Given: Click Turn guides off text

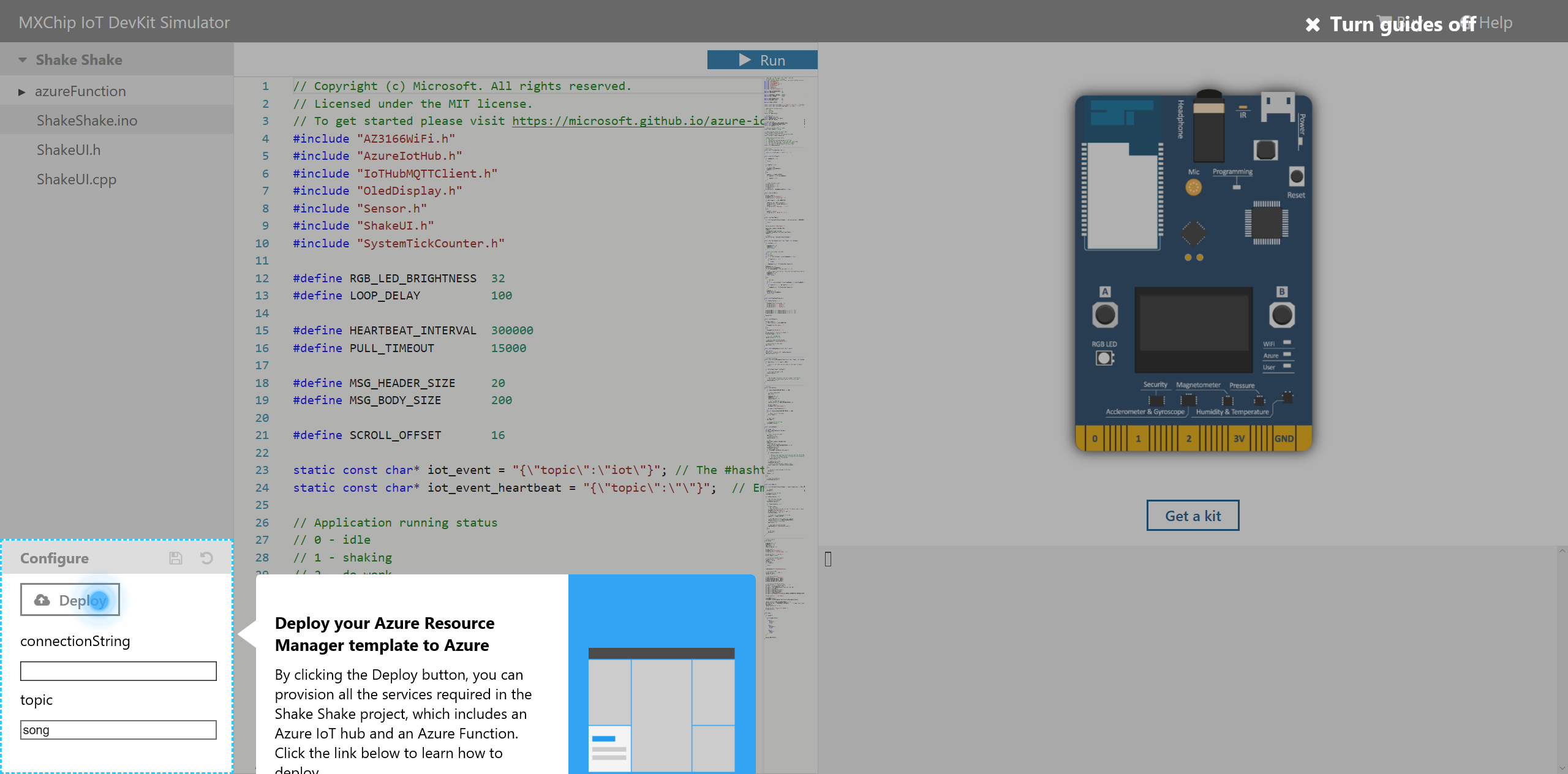Looking at the screenshot, I should tap(1403, 24).
